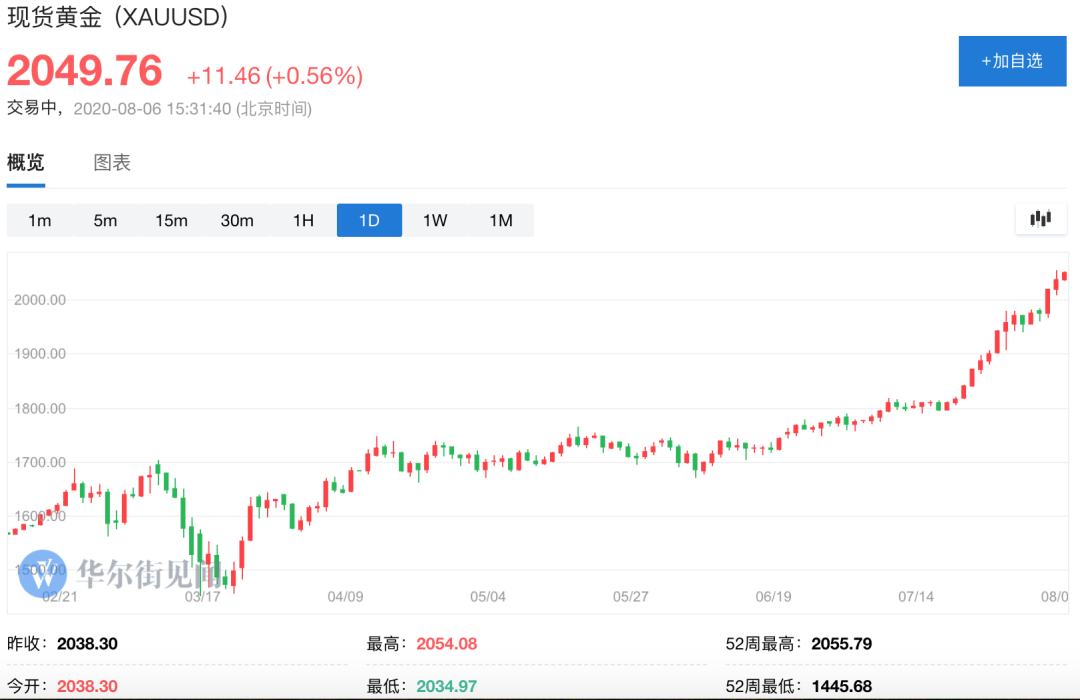1080x700 pixels.
Task: Click the 52周最高 value 2055.79
Action: point(841,644)
